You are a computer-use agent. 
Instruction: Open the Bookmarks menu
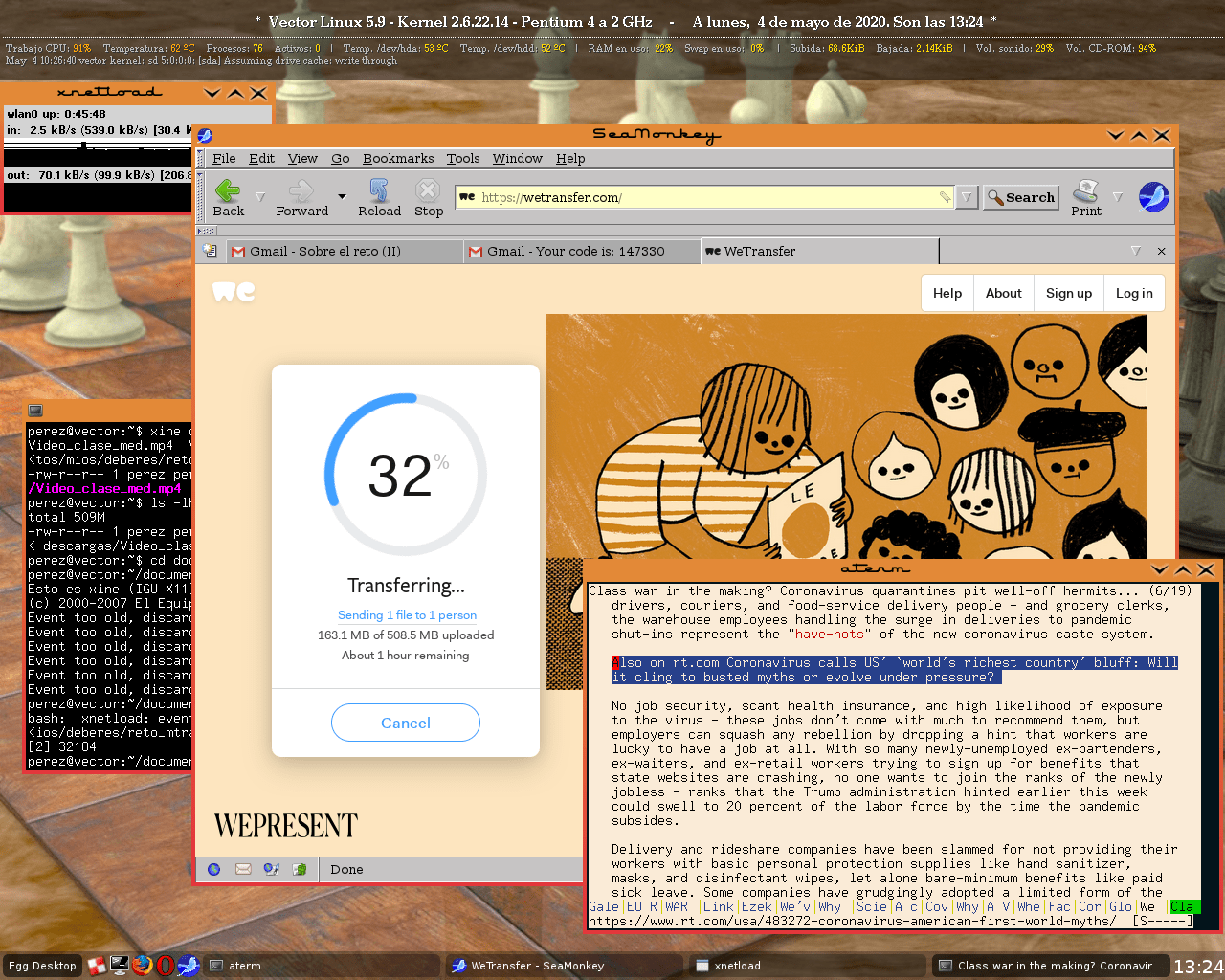pyautogui.click(x=398, y=159)
